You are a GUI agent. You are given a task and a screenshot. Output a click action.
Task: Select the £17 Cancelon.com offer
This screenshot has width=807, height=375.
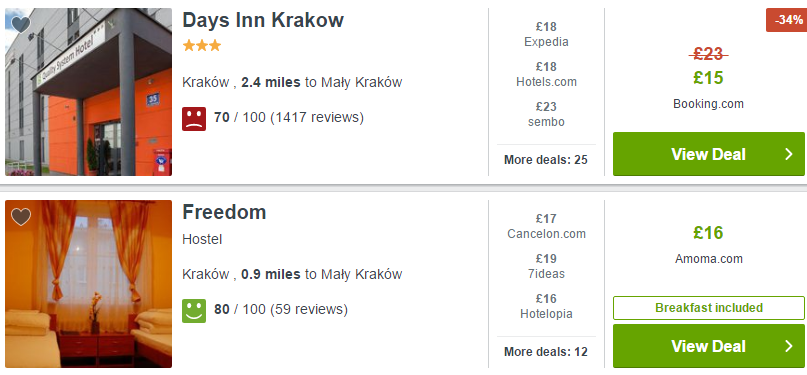pos(546,226)
